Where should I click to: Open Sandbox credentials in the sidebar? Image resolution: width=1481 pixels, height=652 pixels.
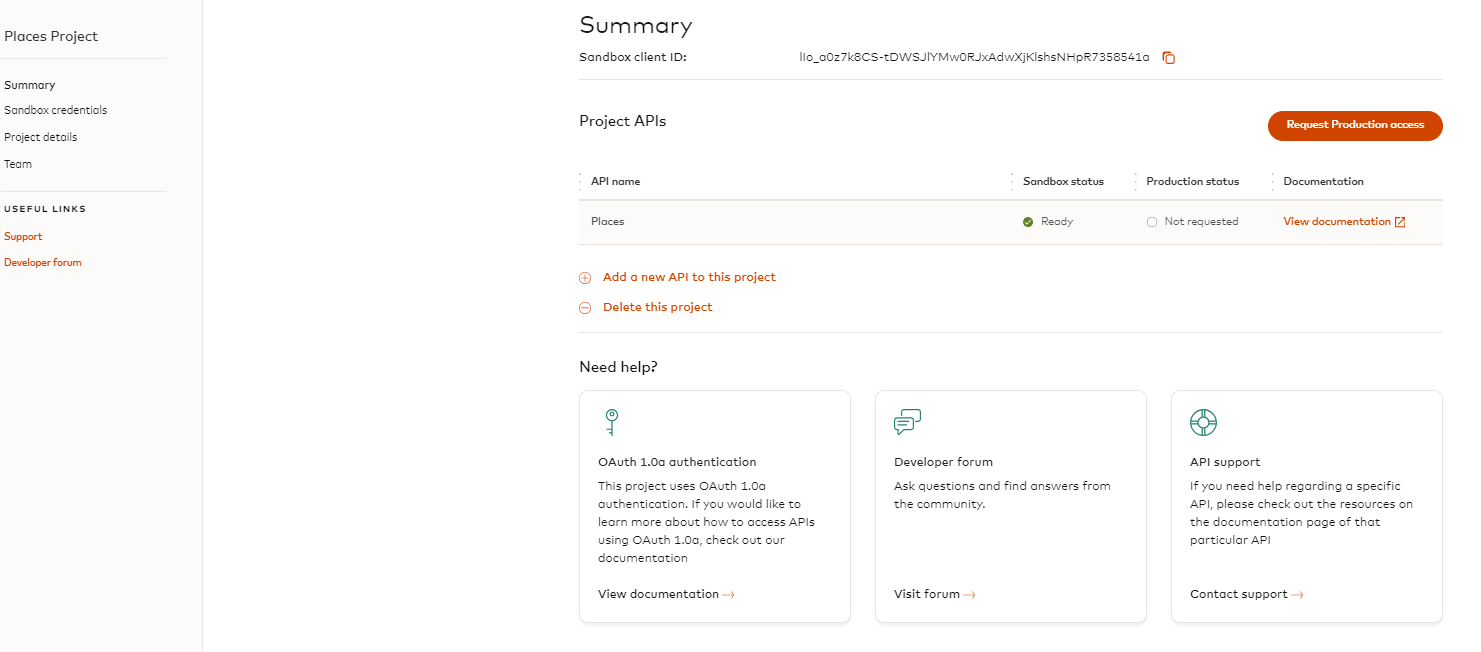click(x=56, y=111)
